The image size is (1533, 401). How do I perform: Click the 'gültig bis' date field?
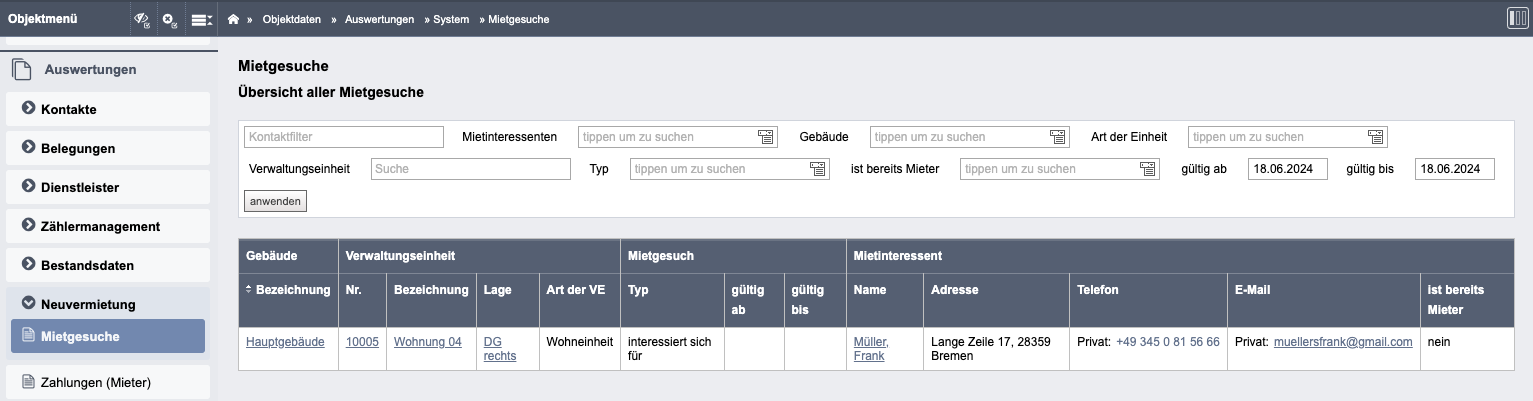coord(1454,169)
